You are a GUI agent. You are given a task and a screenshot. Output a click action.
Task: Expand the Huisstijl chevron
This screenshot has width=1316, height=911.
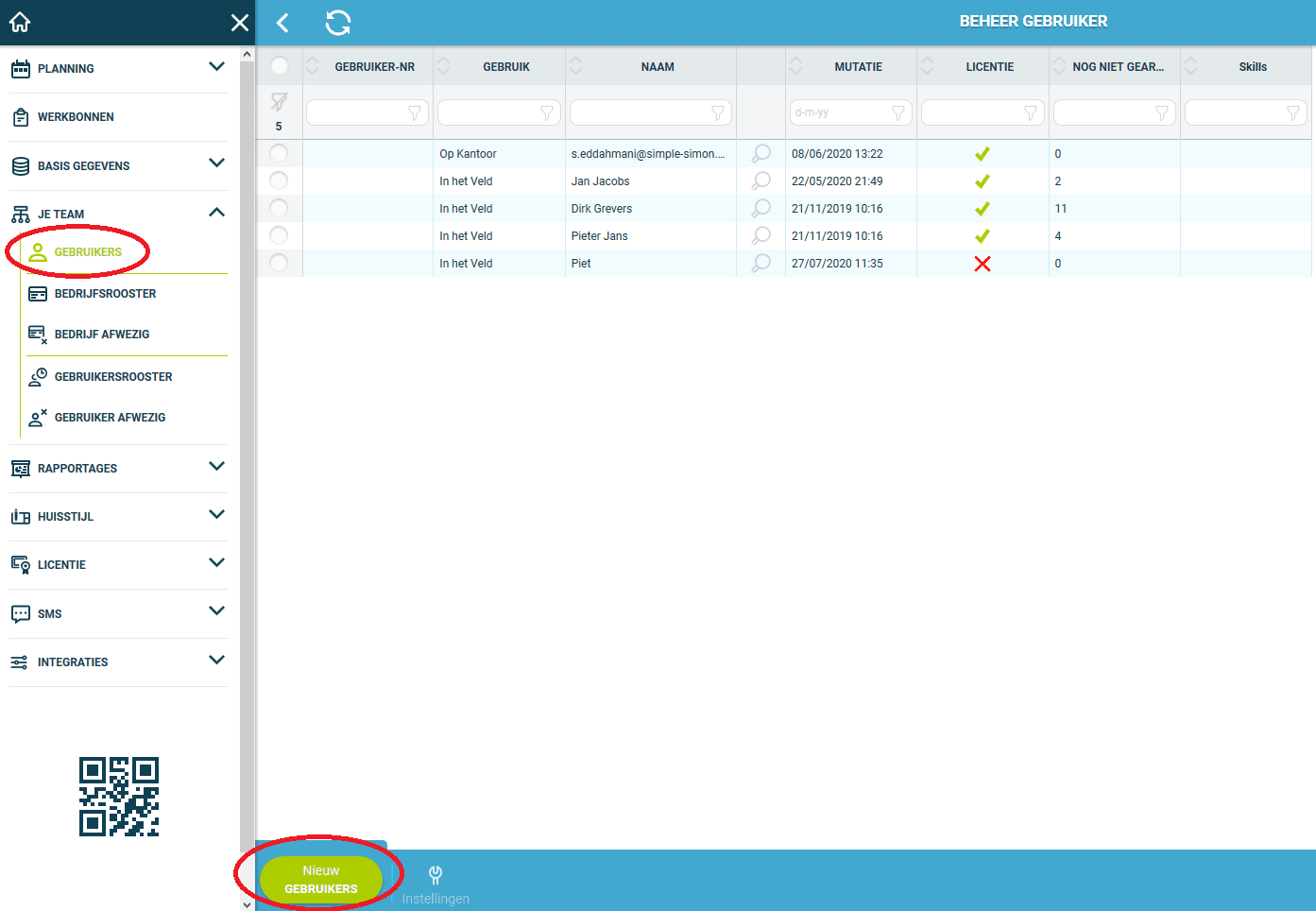[x=216, y=515]
